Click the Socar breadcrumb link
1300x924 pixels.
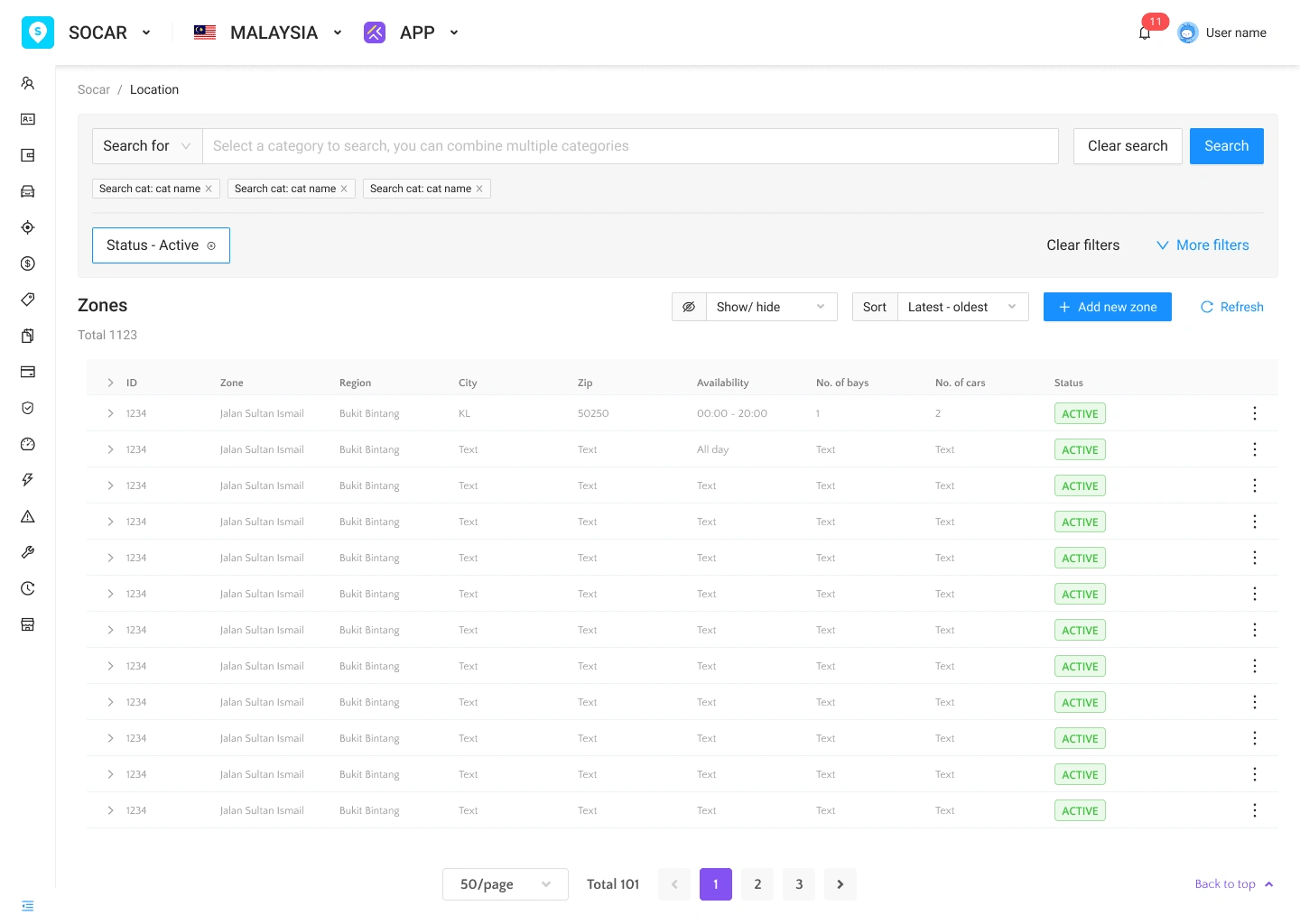(94, 89)
